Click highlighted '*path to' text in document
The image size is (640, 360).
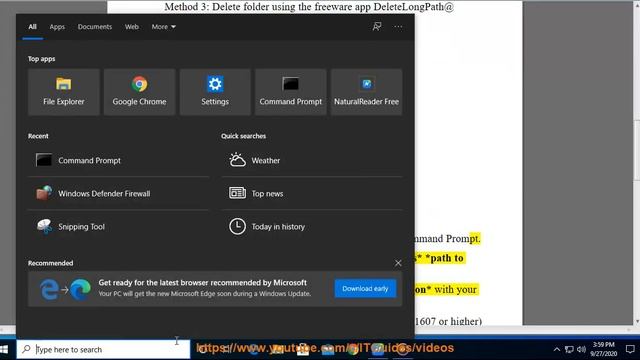pyautogui.click(x=444, y=258)
